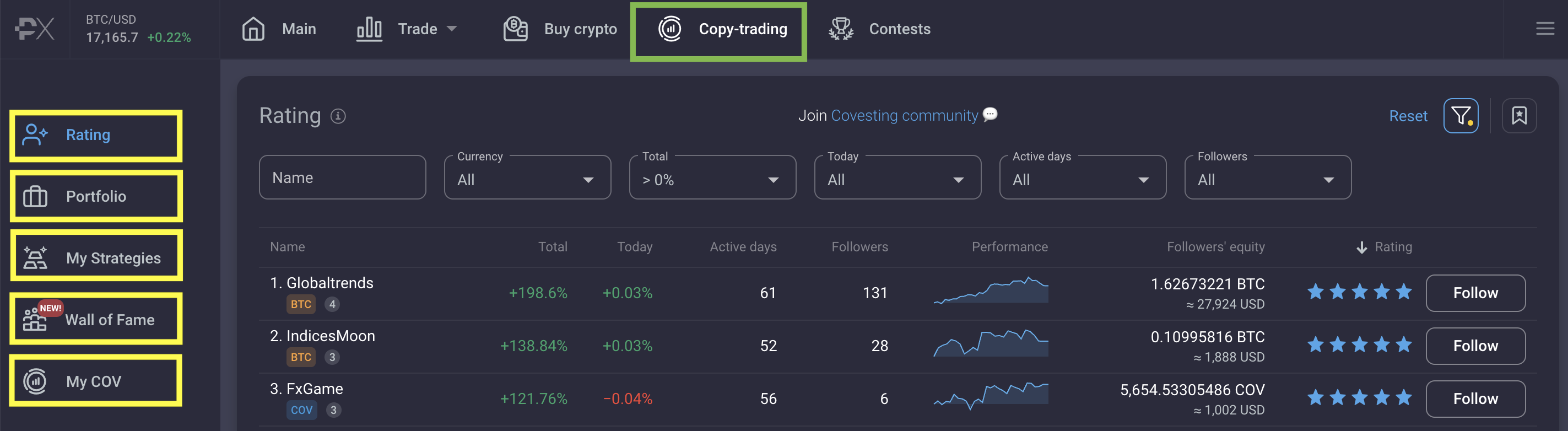Expand the Currency filter dropdown
Viewport: 1568px width, 431px height.
(x=527, y=180)
